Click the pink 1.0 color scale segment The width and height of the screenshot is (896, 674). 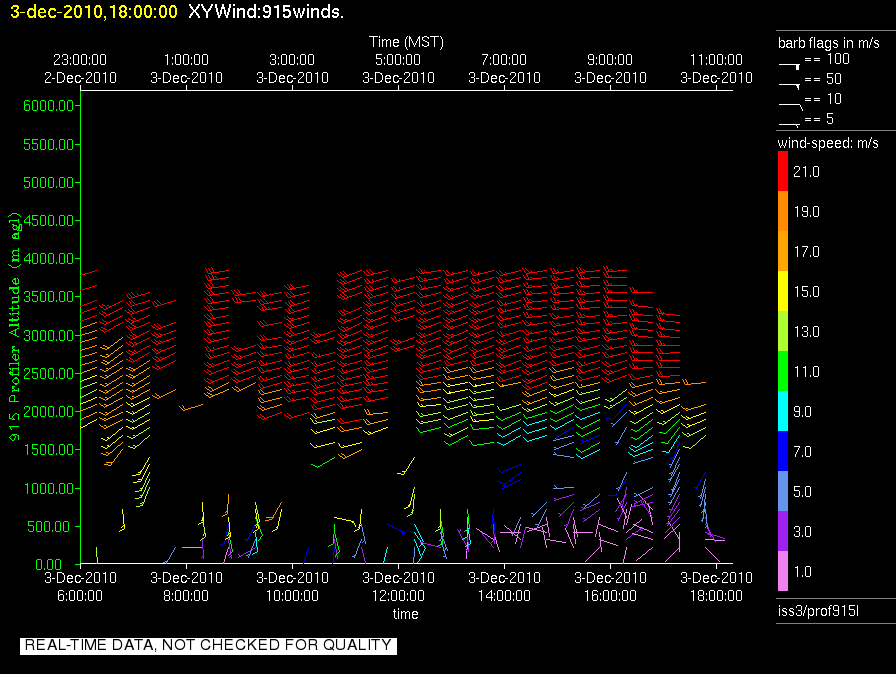783,571
